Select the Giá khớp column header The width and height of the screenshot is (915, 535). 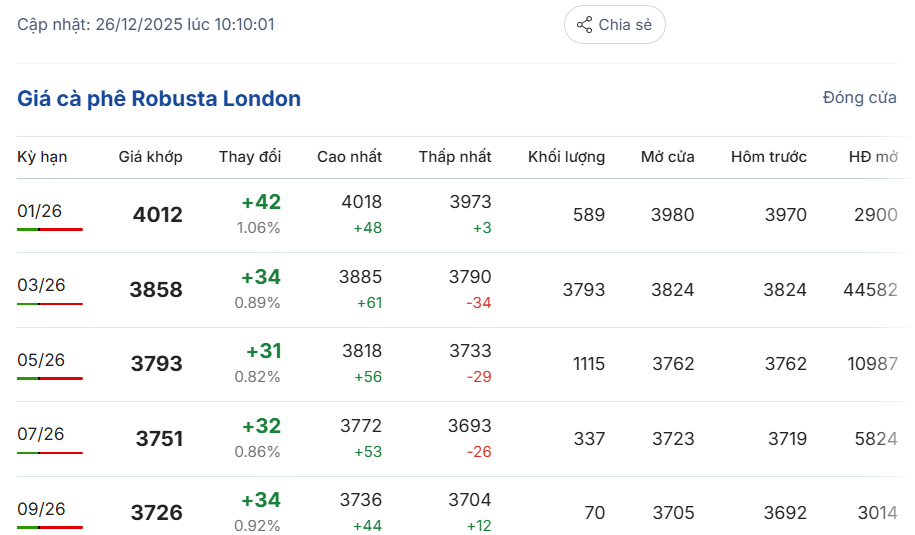click(150, 157)
